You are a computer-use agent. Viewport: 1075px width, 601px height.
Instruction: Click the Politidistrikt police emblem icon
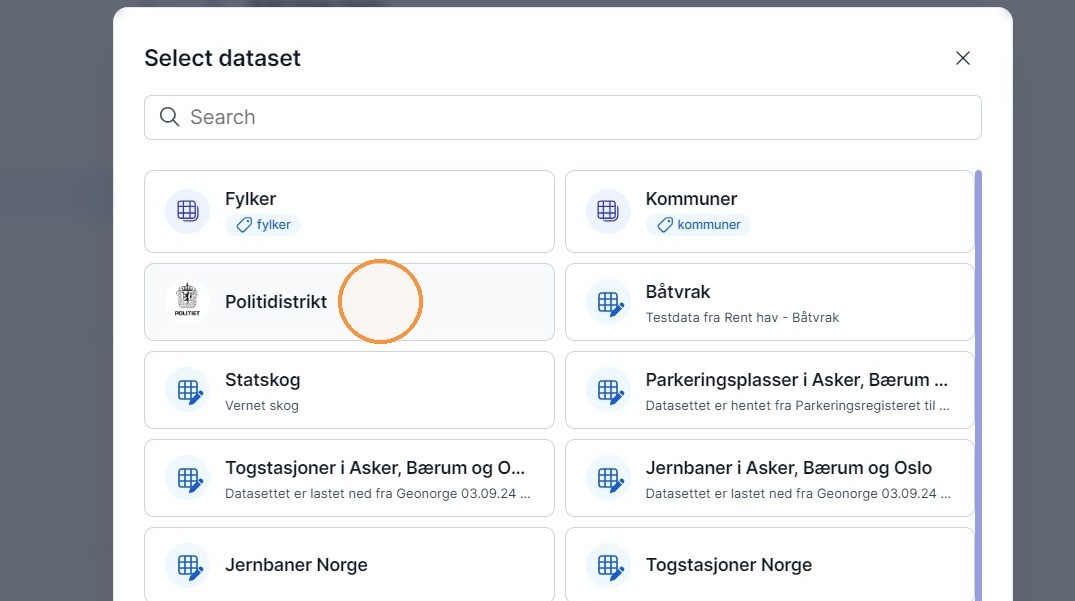coord(187,300)
